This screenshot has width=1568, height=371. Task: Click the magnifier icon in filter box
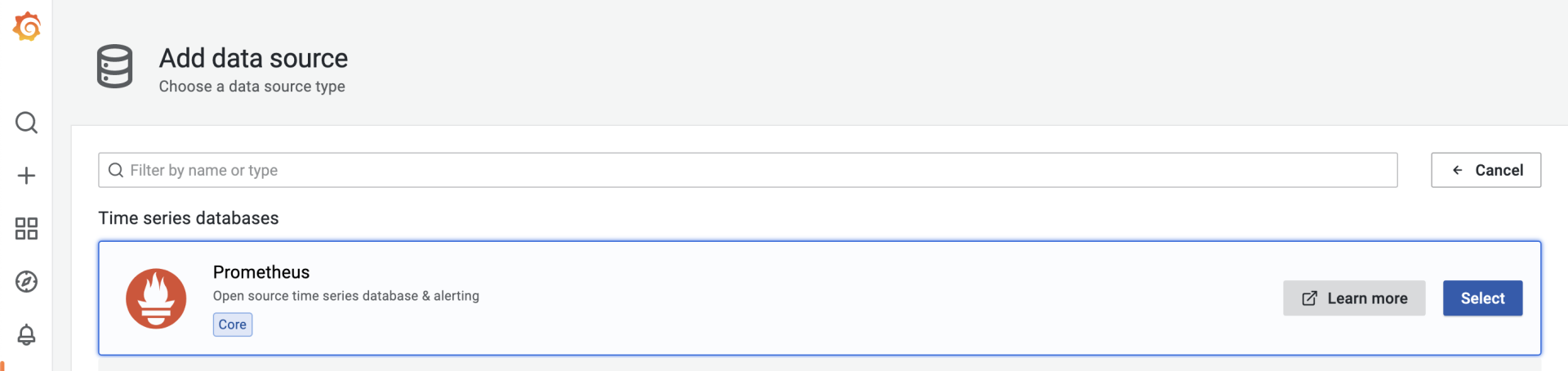[x=116, y=170]
